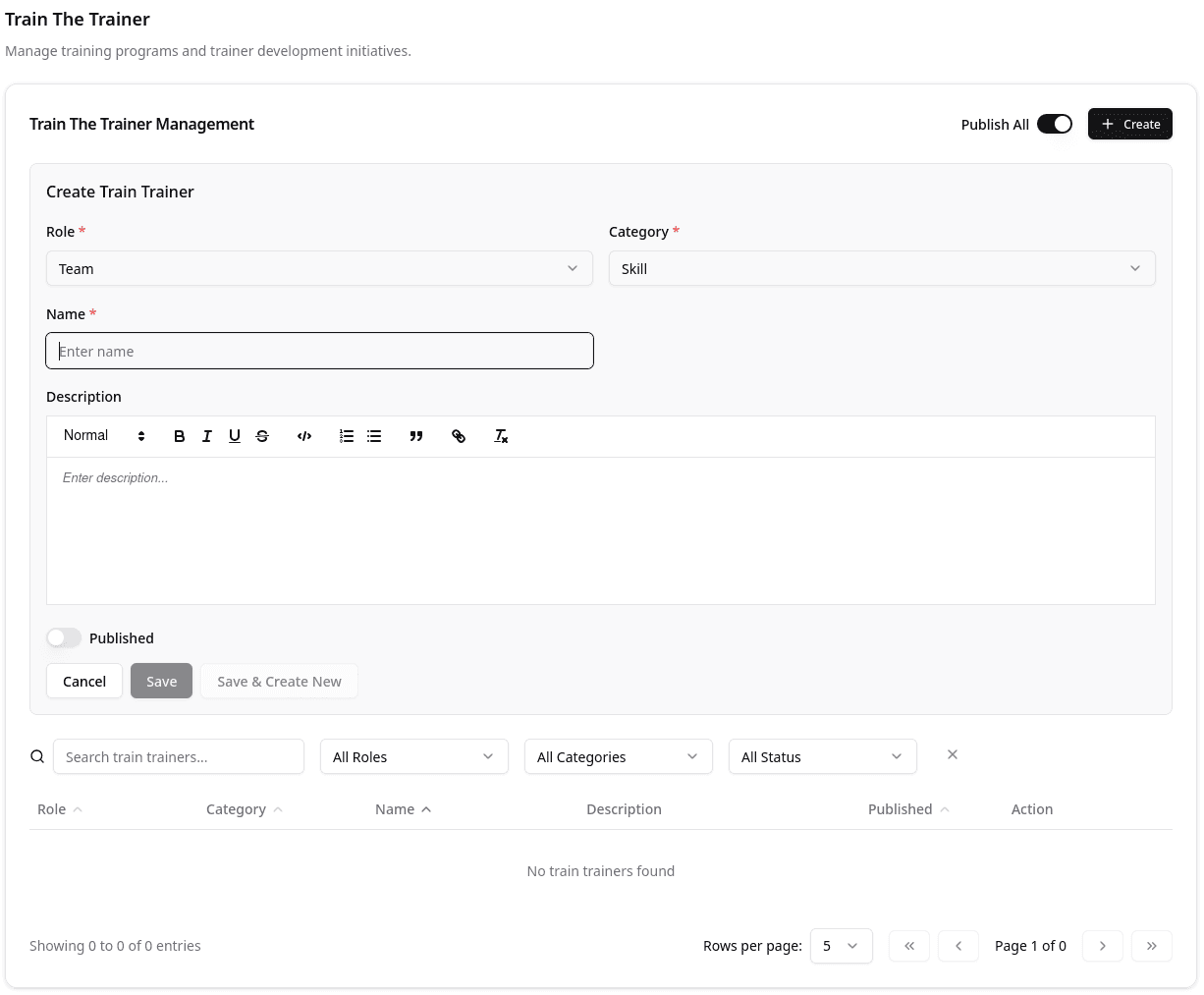1204x995 pixels.
Task: Focus the Search train trainers field
Action: coord(179,756)
